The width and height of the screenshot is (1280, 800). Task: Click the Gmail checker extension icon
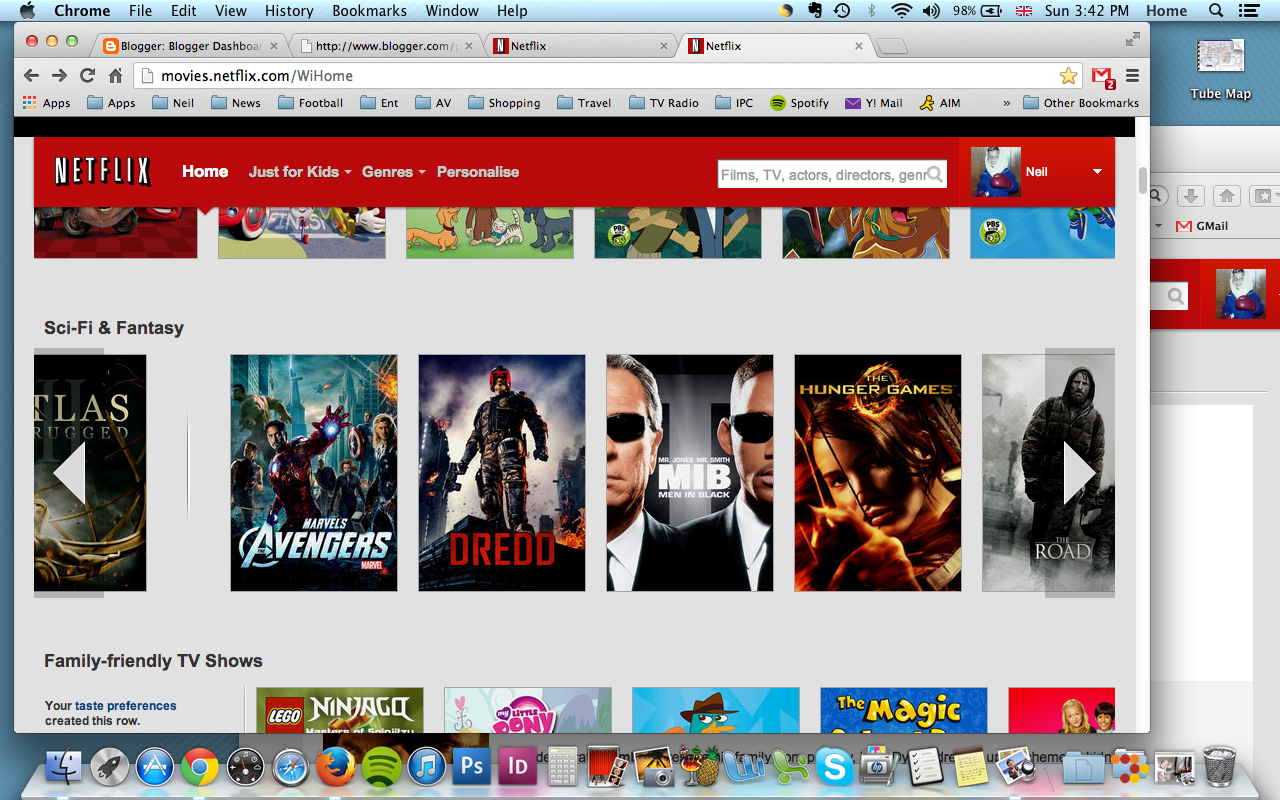(x=1102, y=76)
